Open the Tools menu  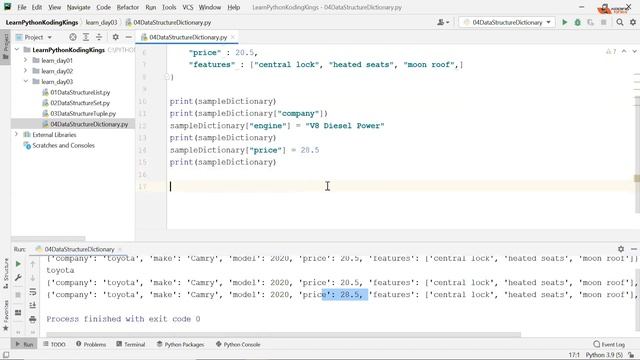[169, 7]
